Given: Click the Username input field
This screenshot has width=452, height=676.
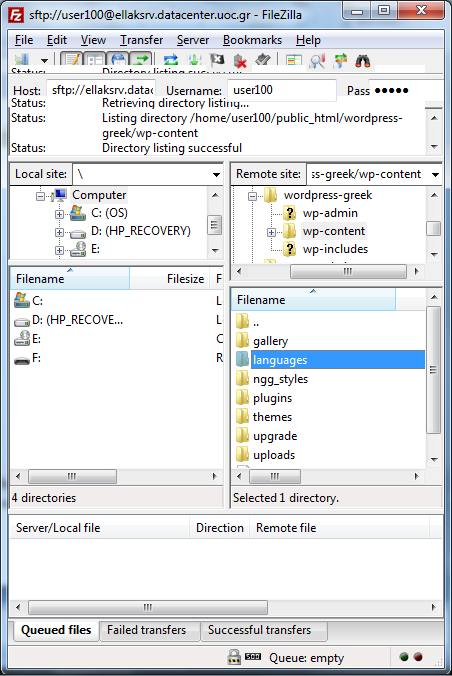Looking at the screenshot, I should click(x=282, y=90).
